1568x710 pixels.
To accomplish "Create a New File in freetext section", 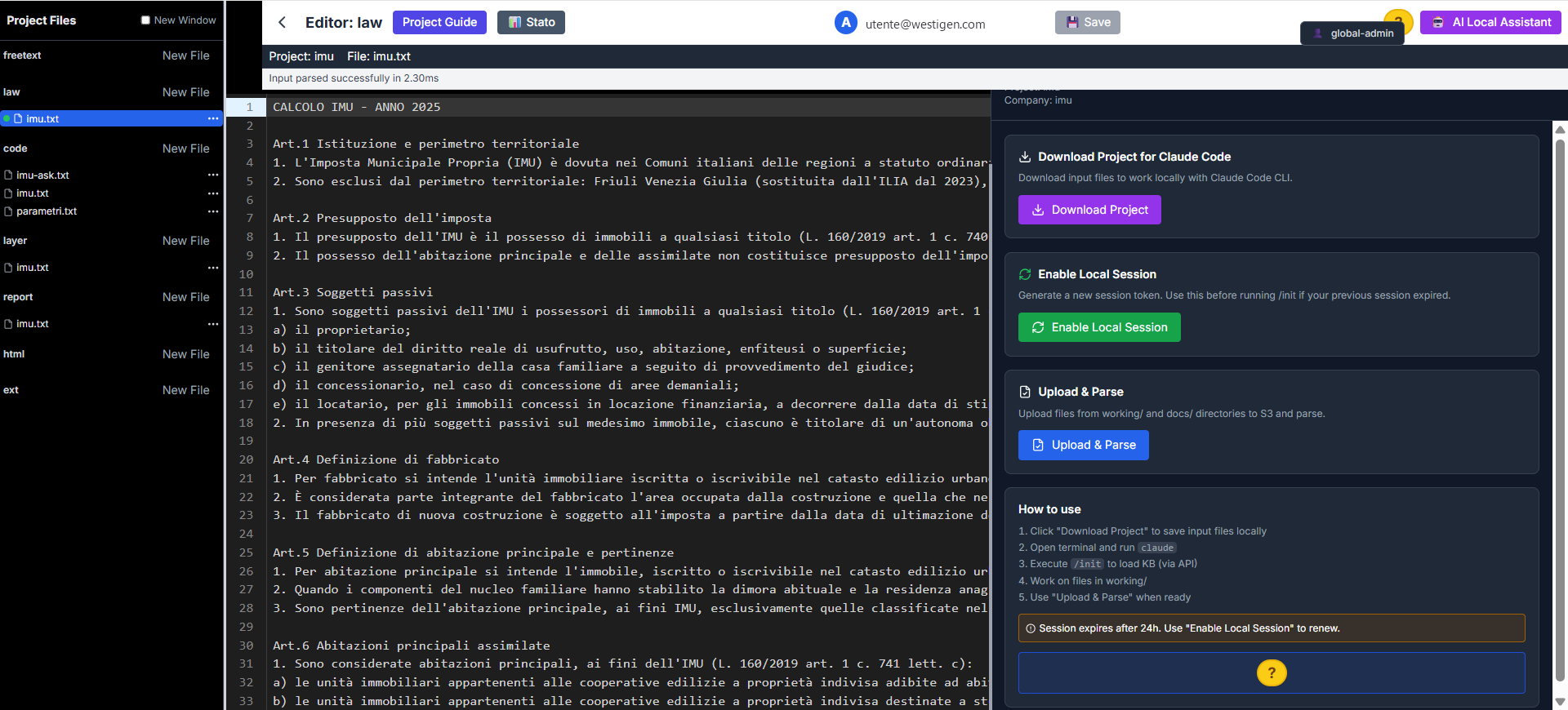I will pyautogui.click(x=185, y=55).
